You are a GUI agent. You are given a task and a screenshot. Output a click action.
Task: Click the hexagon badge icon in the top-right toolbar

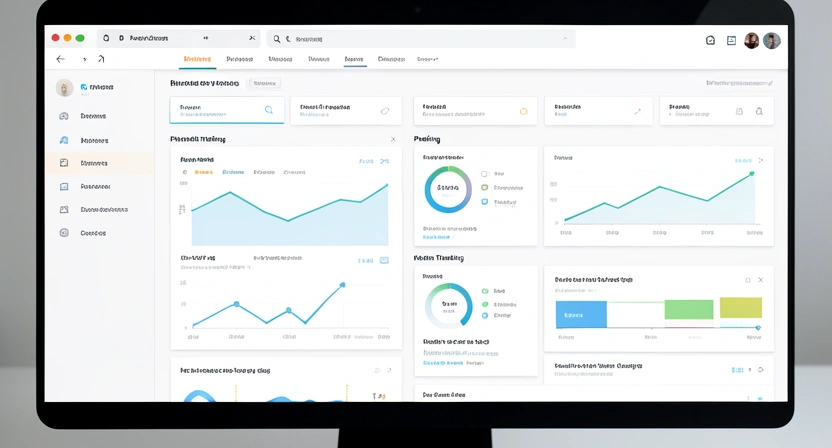coord(710,40)
